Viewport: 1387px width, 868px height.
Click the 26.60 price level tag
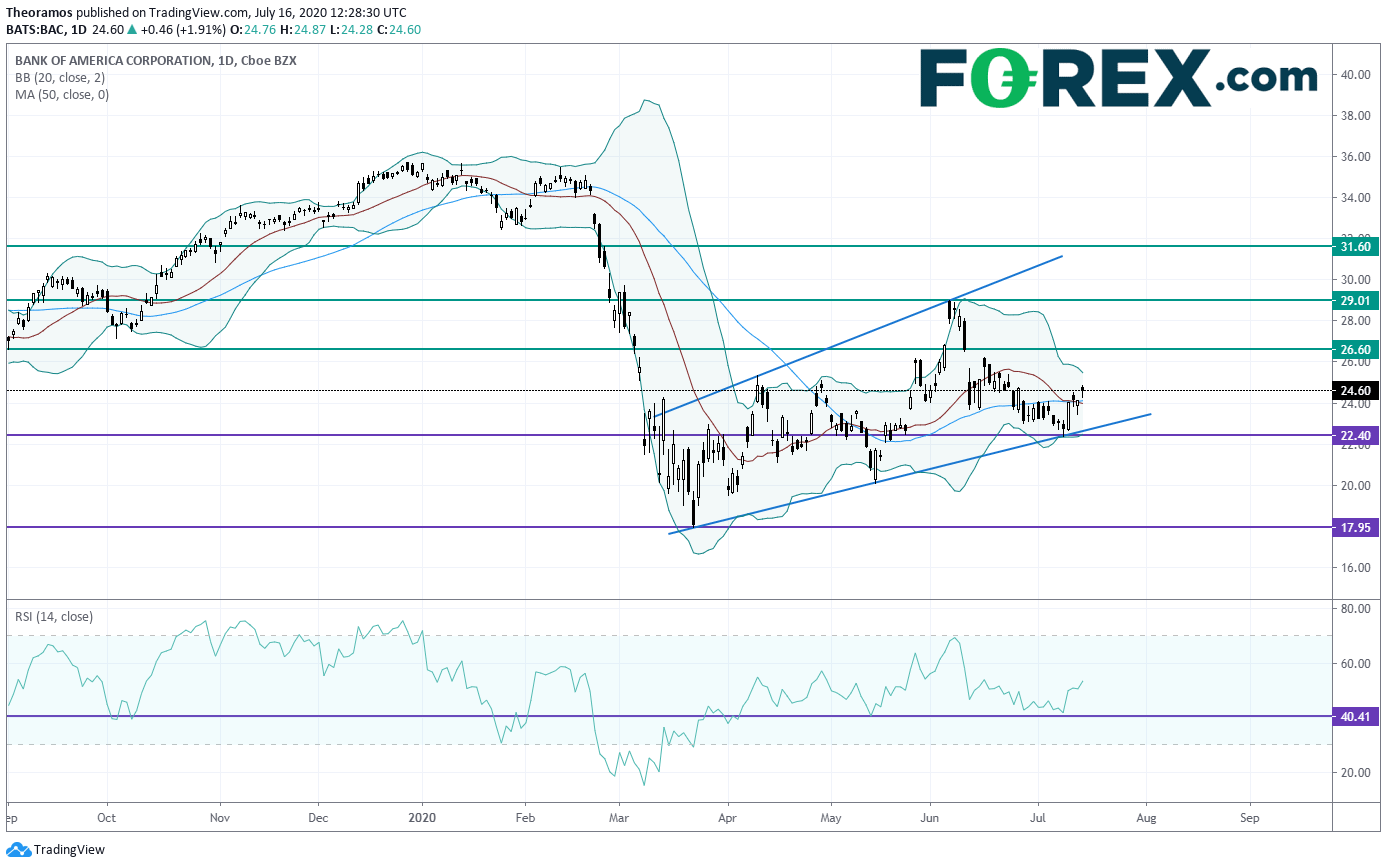(x=1358, y=349)
